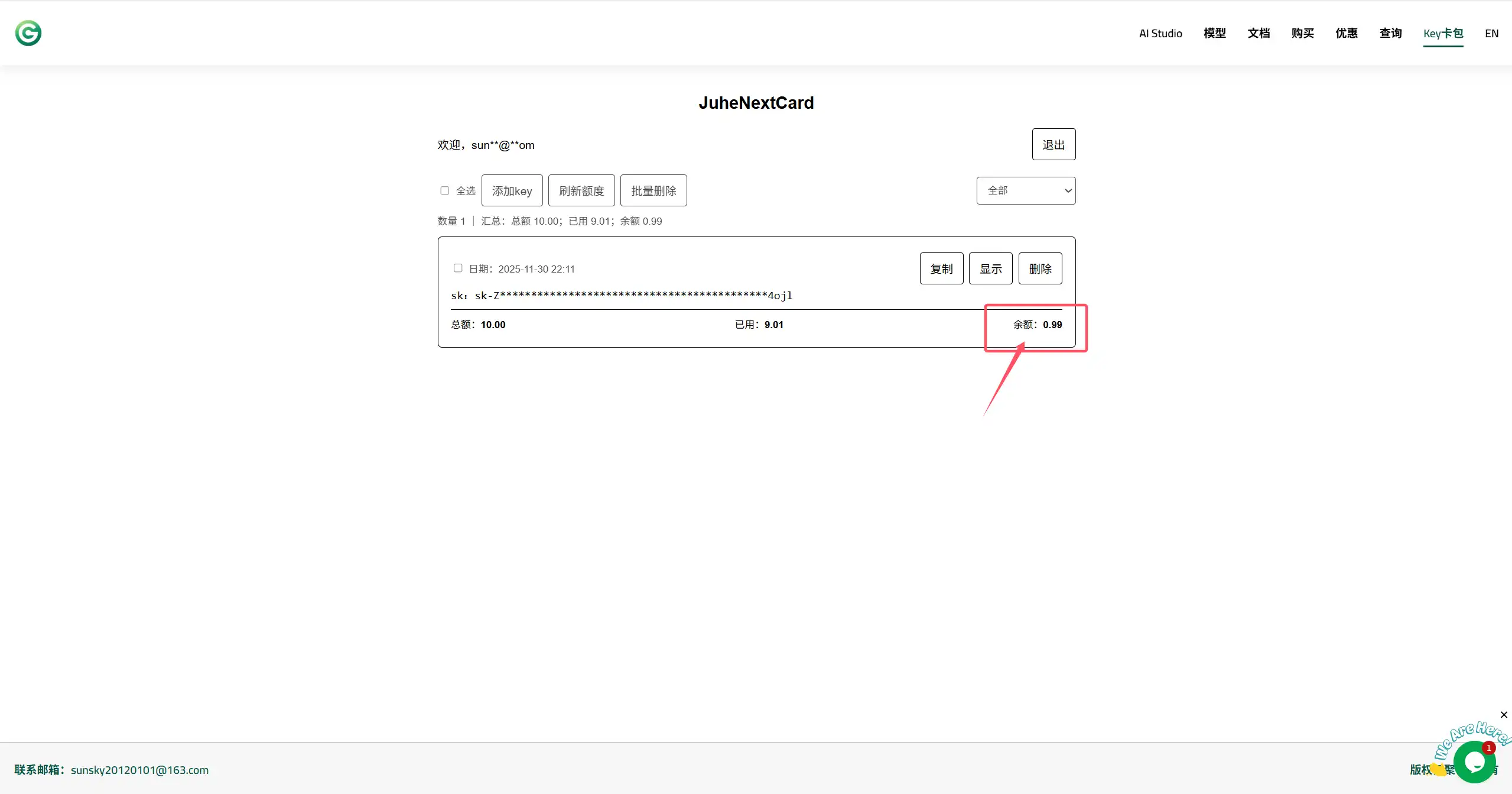Switch language with EN link
Image resolution: width=1512 pixels, height=794 pixels.
click(1491, 33)
